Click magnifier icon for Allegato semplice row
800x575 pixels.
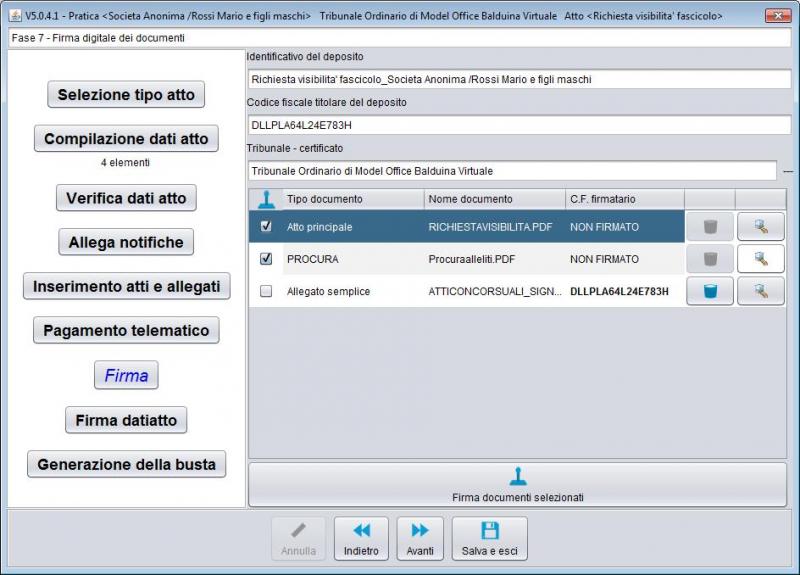[761, 291]
